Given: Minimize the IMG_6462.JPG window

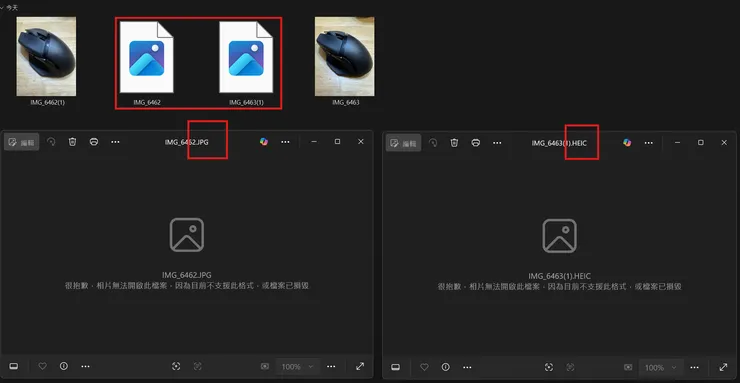Looking at the screenshot, I should pyautogui.click(x=314, y=142).
